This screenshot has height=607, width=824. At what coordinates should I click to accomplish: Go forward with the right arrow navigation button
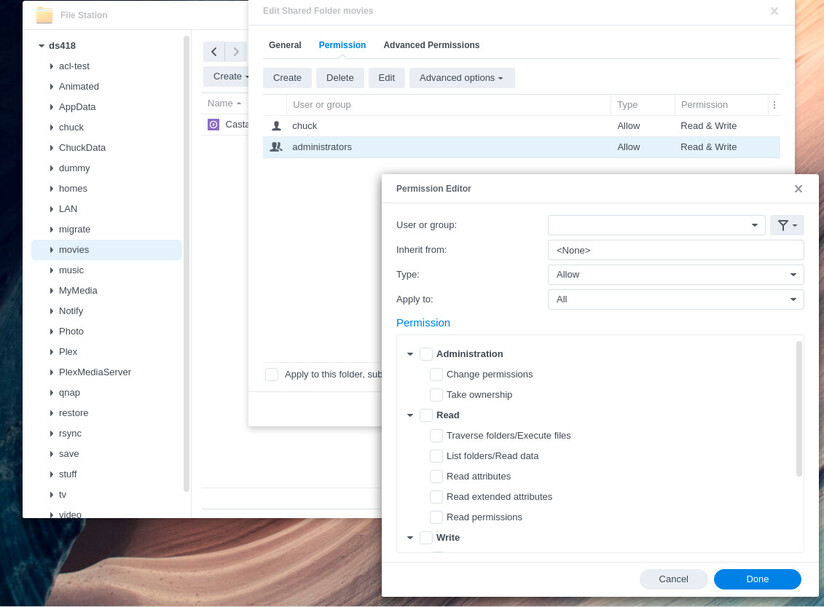point(236,52)
